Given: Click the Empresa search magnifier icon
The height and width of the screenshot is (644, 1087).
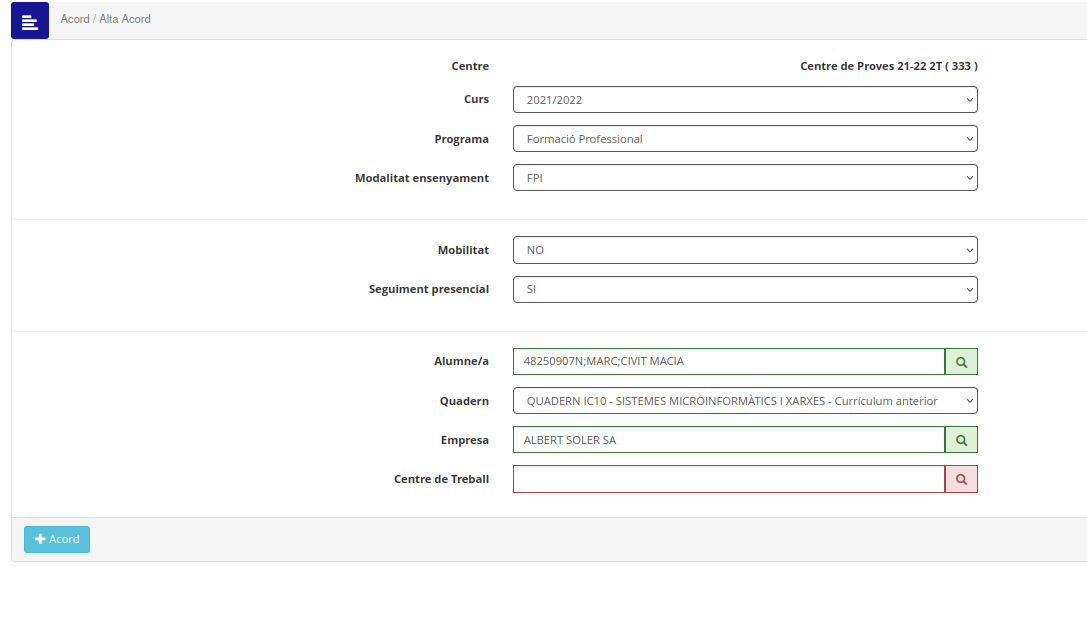Looking at the screenshot, I should click(x=961, y=440).
